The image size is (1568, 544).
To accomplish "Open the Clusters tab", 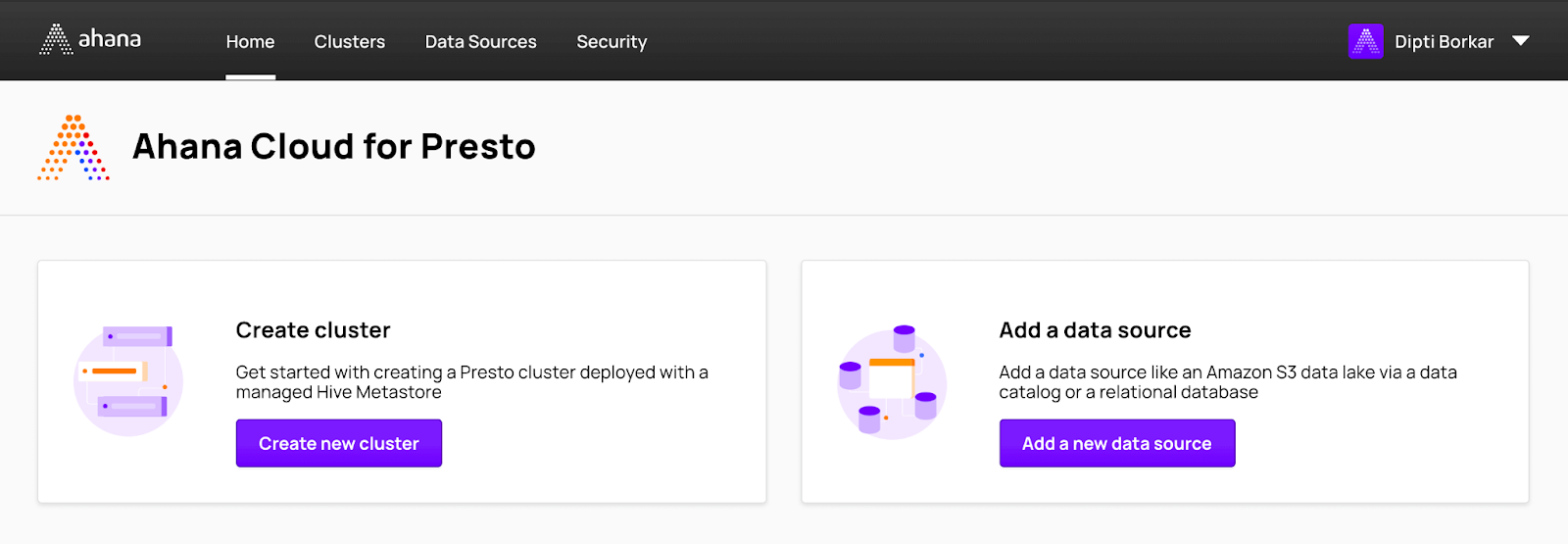I will tap(349, 42).
